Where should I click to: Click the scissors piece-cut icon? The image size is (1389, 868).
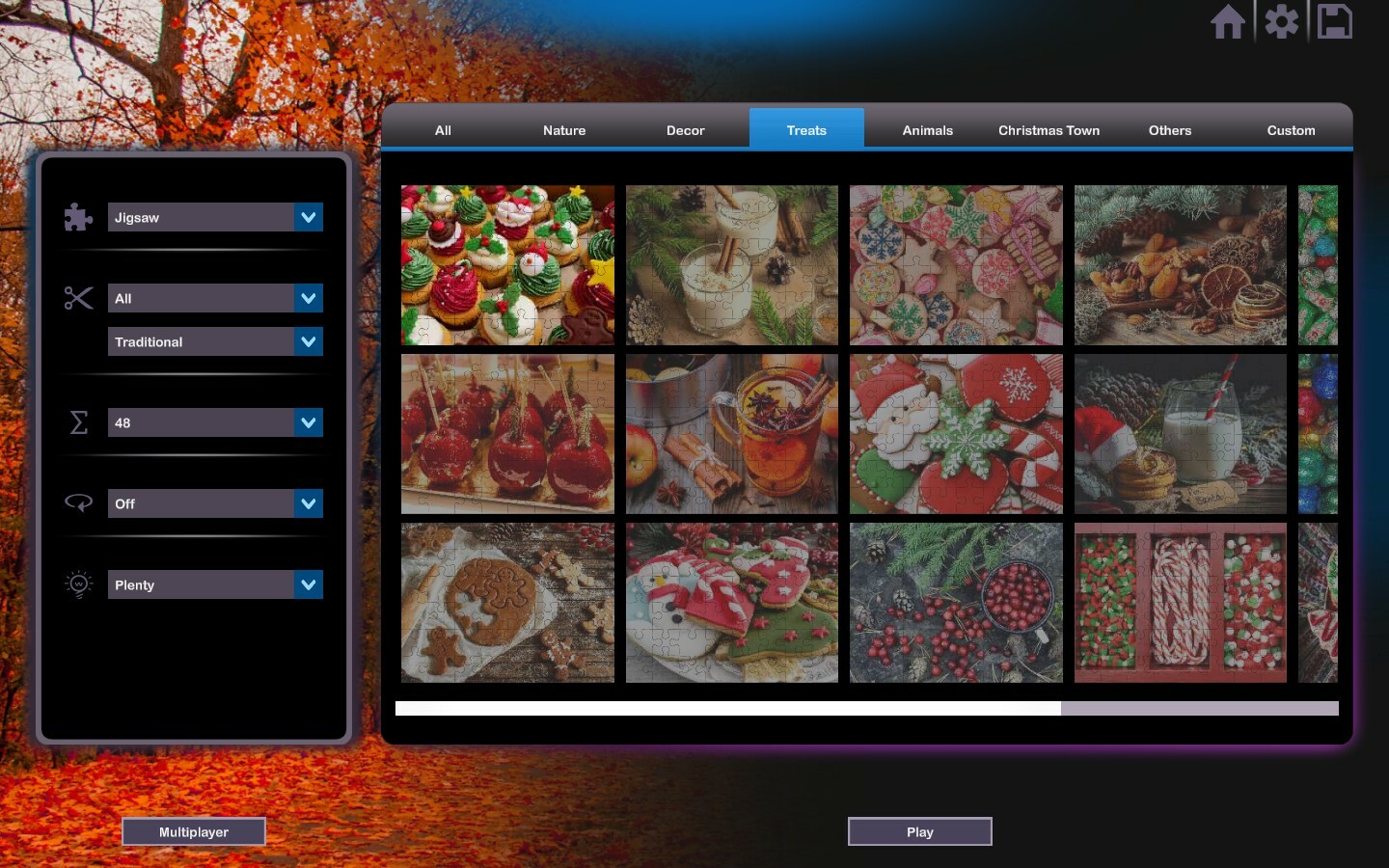78,299
